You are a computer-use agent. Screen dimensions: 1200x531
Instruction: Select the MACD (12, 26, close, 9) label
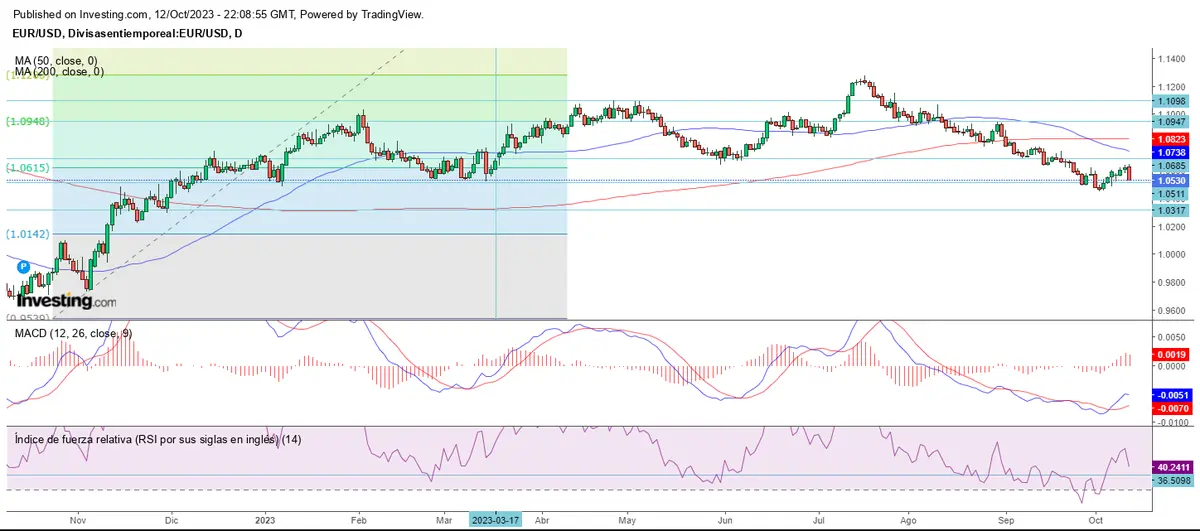point(70,332)
